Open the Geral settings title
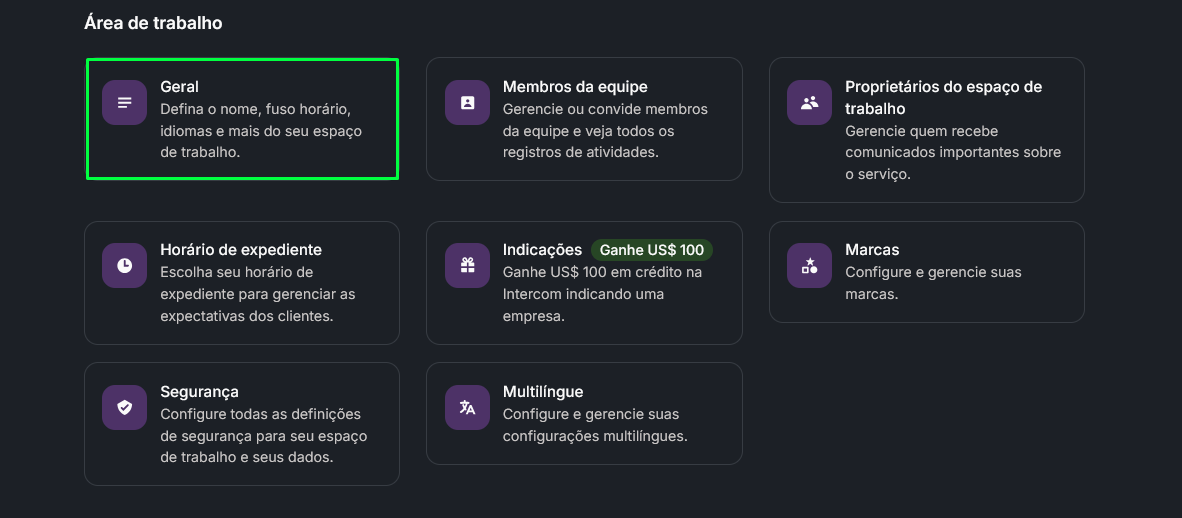Viewport: 1182px width, 518px height. click(x=179, y=87)
